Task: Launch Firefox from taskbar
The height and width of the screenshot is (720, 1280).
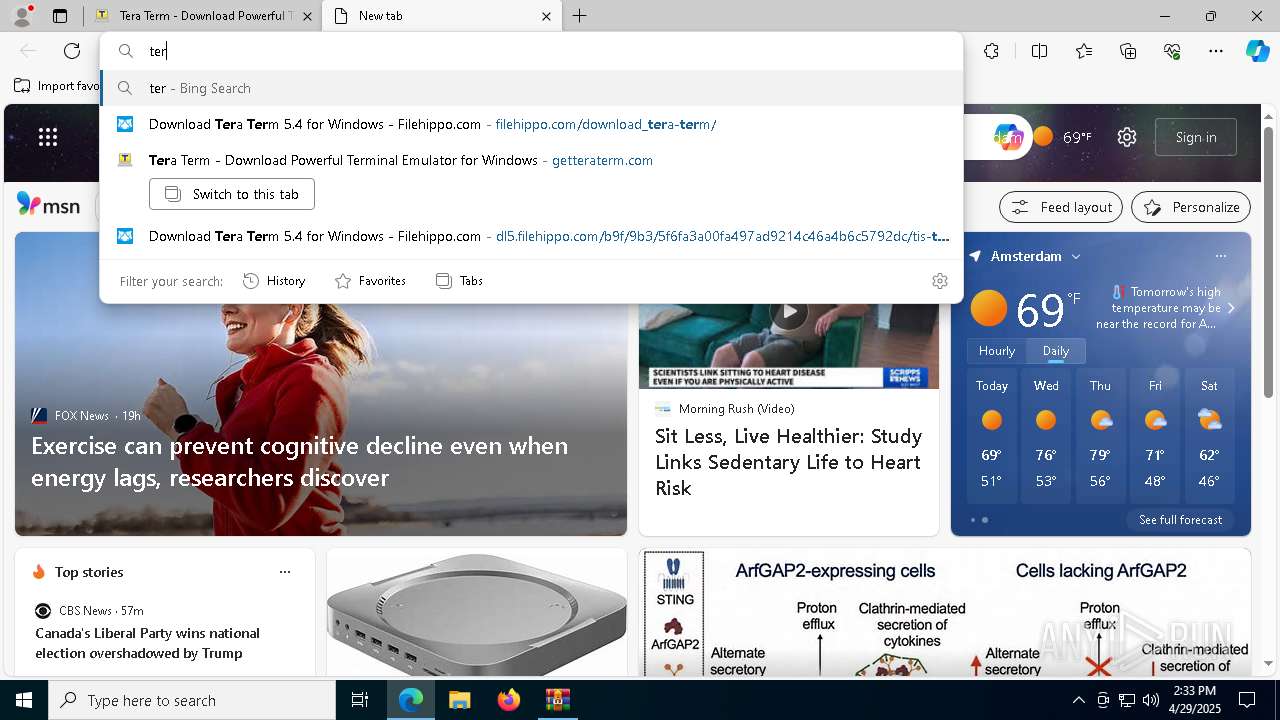Action: click(x=509, y=700)
